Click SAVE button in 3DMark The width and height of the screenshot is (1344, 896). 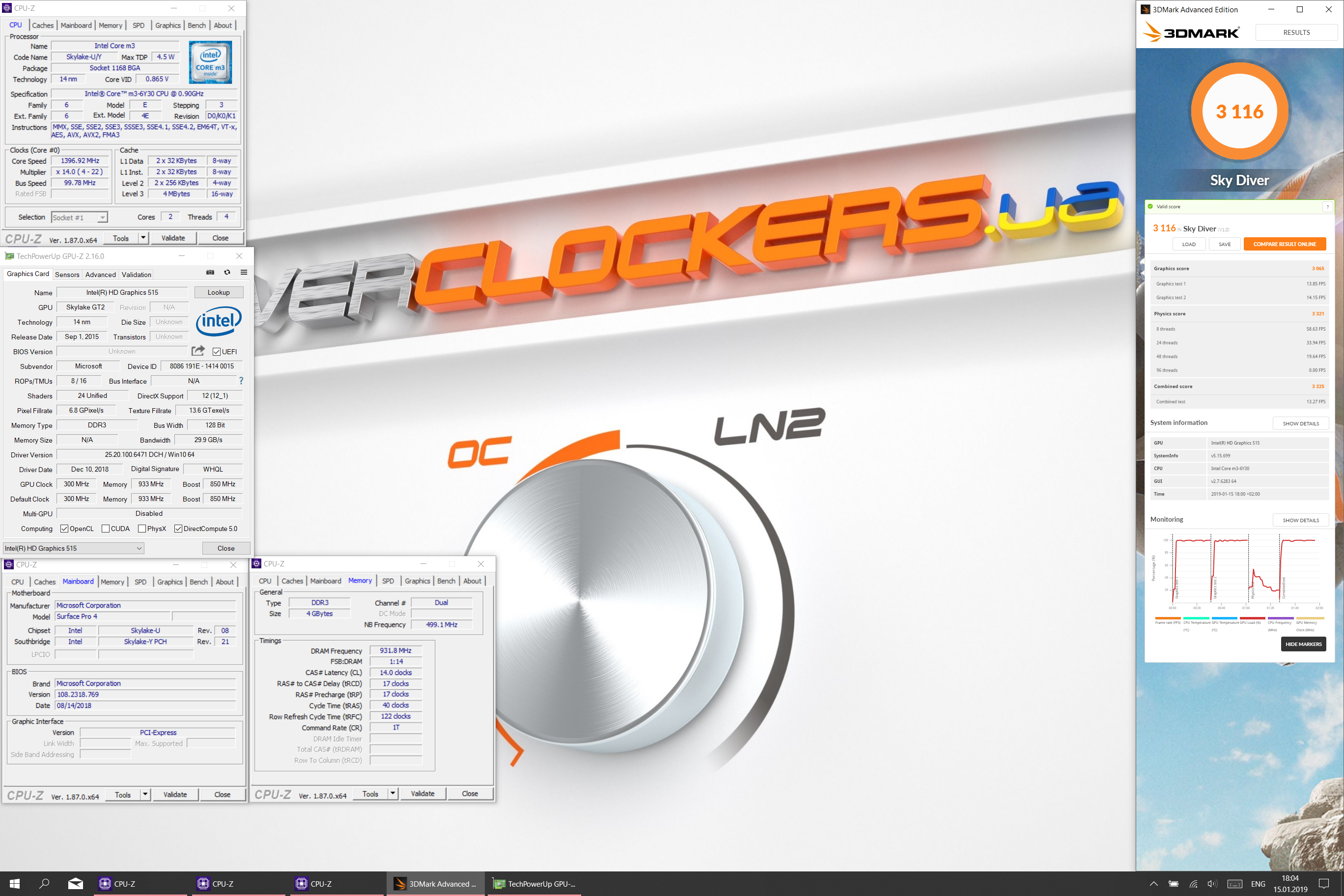1225,244
